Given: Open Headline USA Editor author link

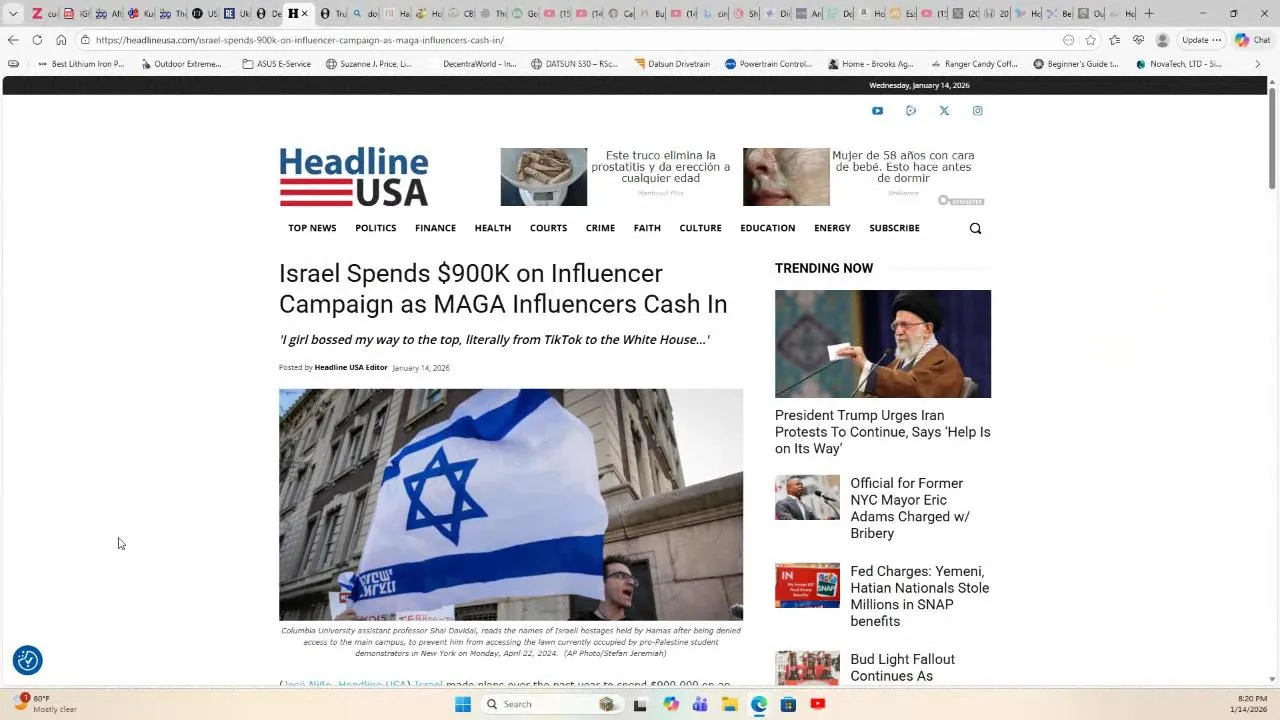Looking at the screenshot, I should 351,368.
